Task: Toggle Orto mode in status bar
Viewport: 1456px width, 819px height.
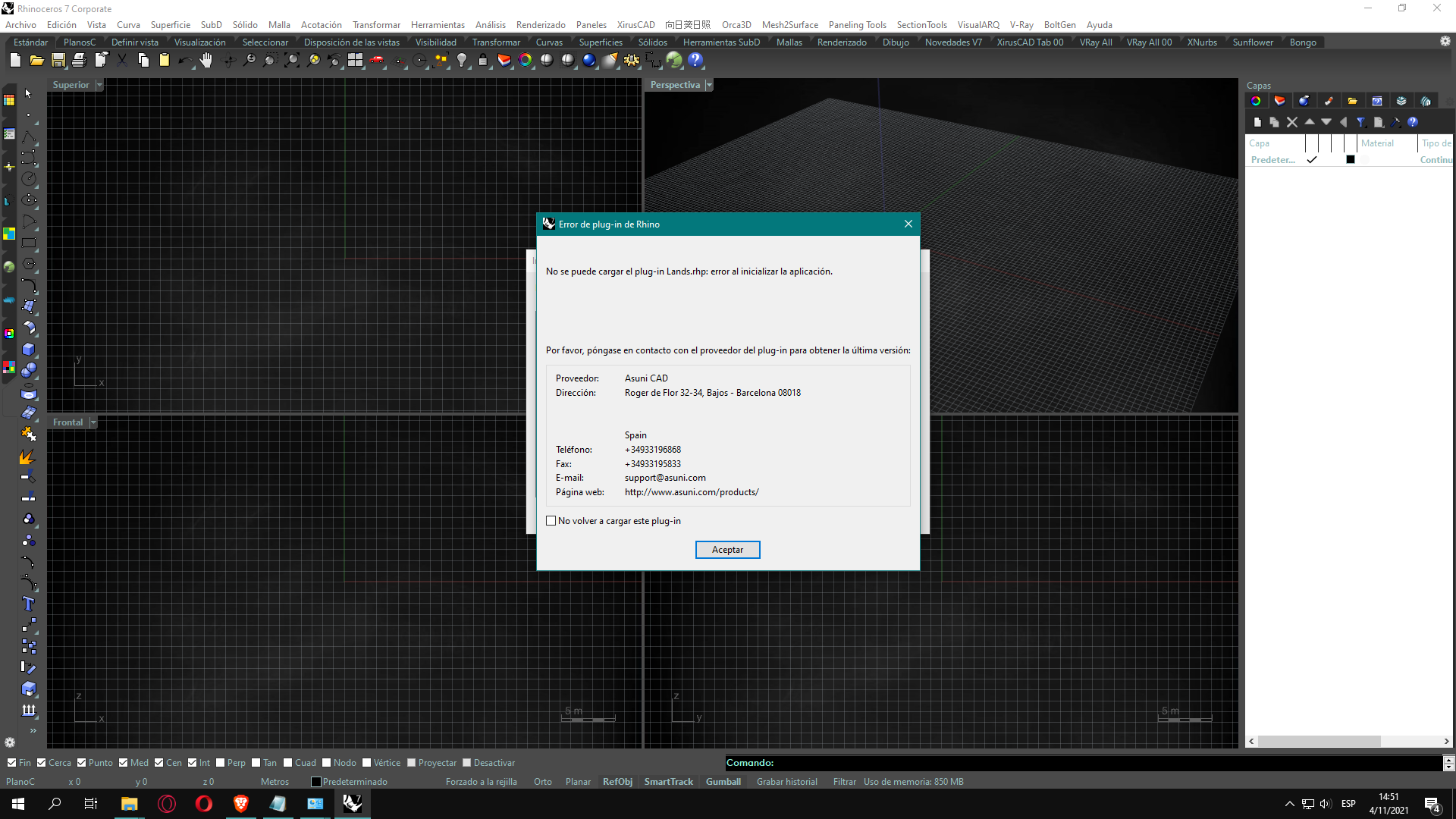Action: click(542, 782)
